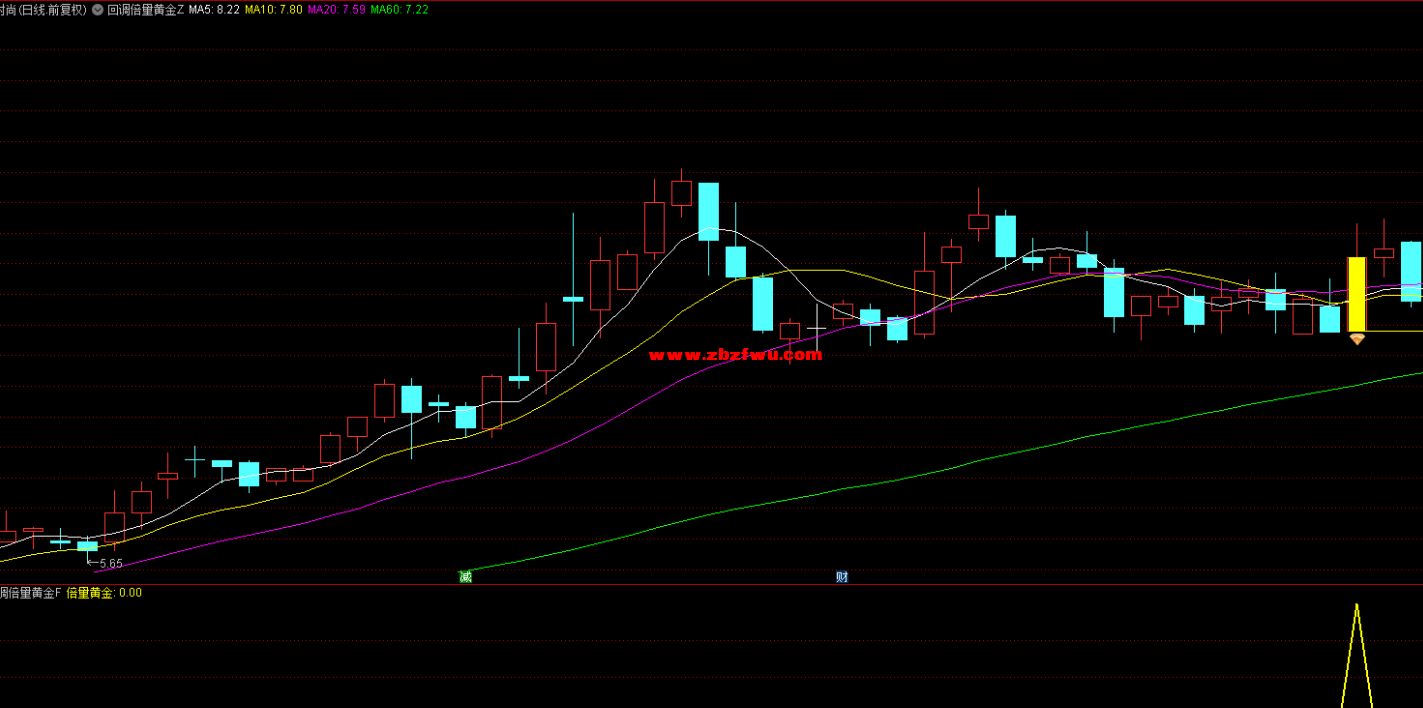Click the blue 财 marker icon
1423x708 pixels.
tap(842, 577)
